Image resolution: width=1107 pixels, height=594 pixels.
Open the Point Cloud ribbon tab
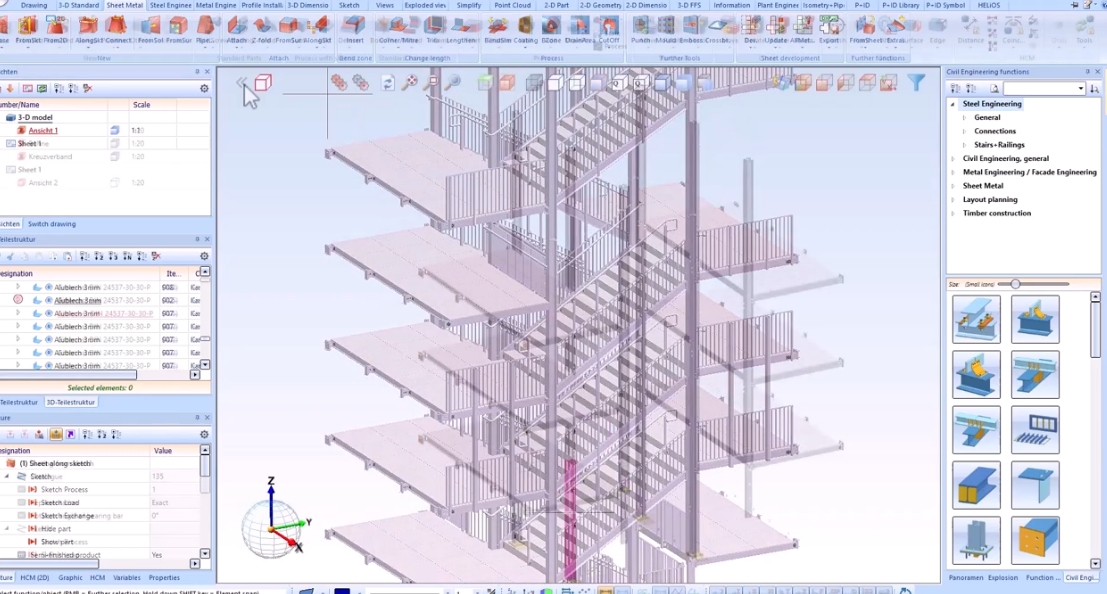[x=512, y=5]
